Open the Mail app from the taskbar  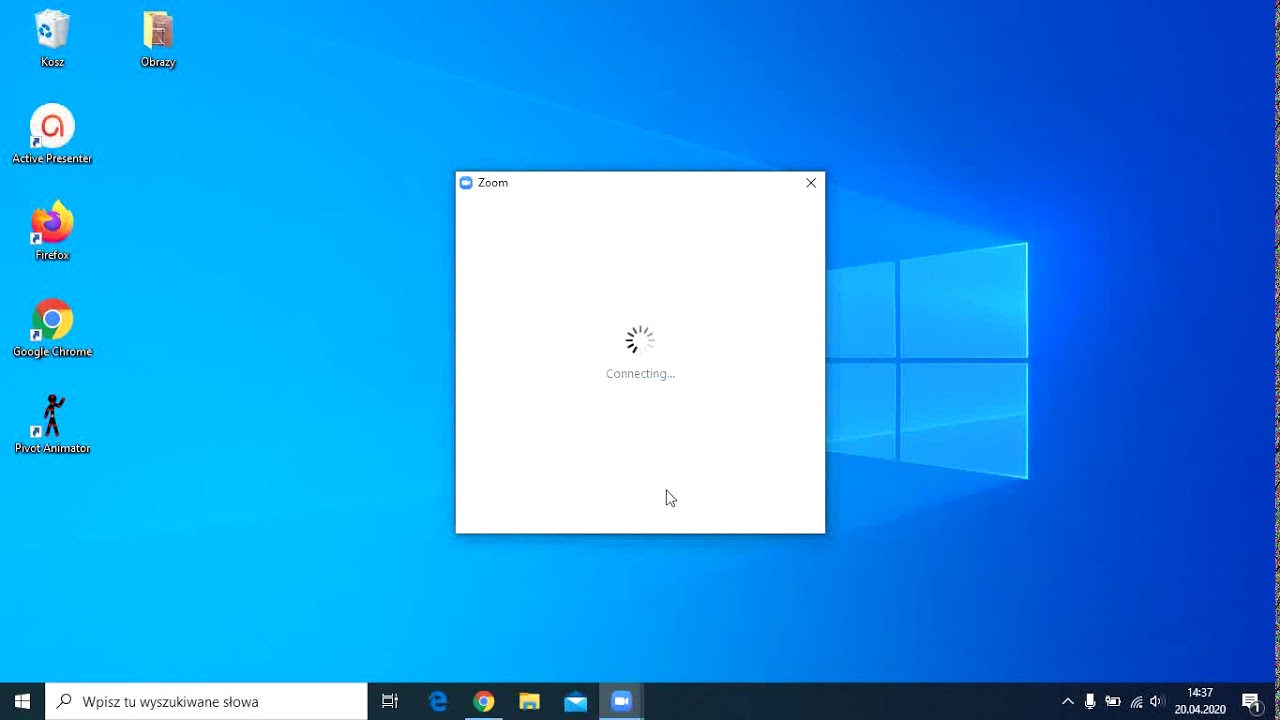tap(576, 702)
